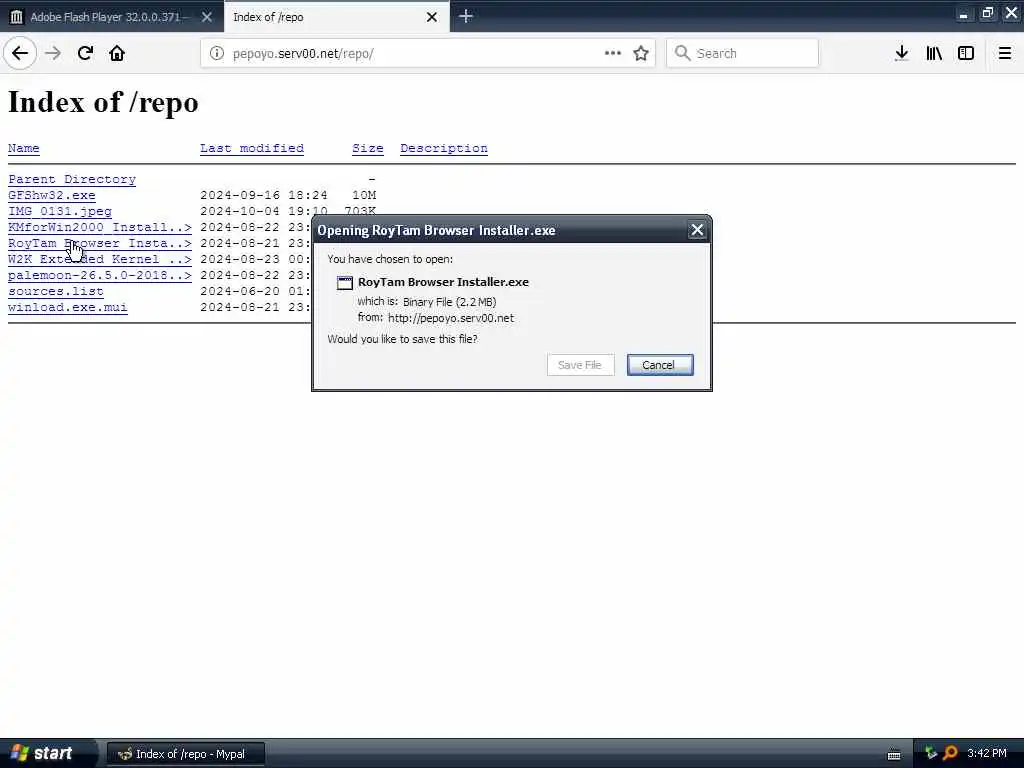Click the 10M file size text
The width and height of the screenshot is (1024, 768).
(364, 195)
